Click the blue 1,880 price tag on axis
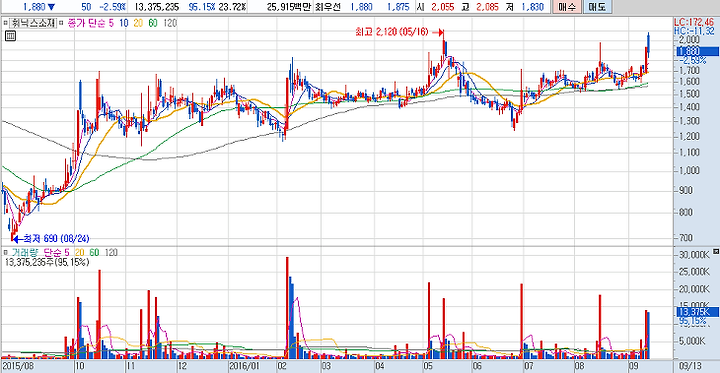720x373 pixels. 698,51
